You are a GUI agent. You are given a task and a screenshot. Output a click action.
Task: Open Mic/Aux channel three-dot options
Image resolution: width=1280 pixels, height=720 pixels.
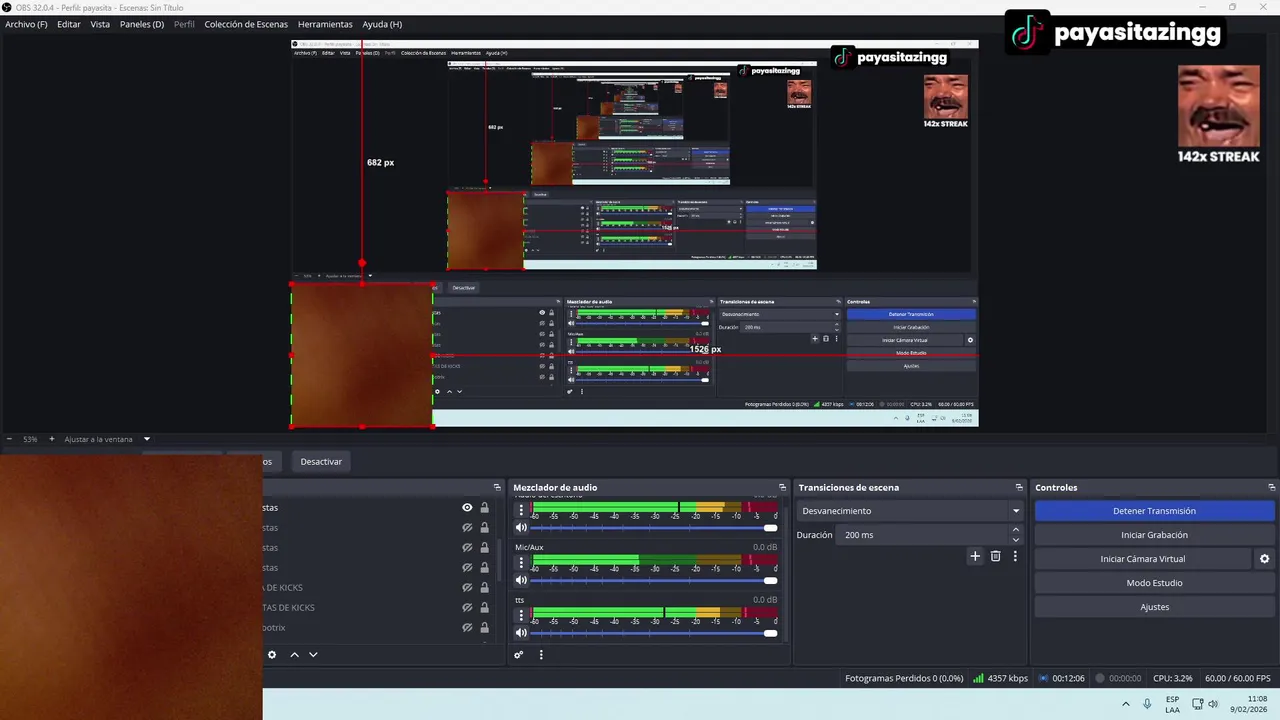pos(520,562)
